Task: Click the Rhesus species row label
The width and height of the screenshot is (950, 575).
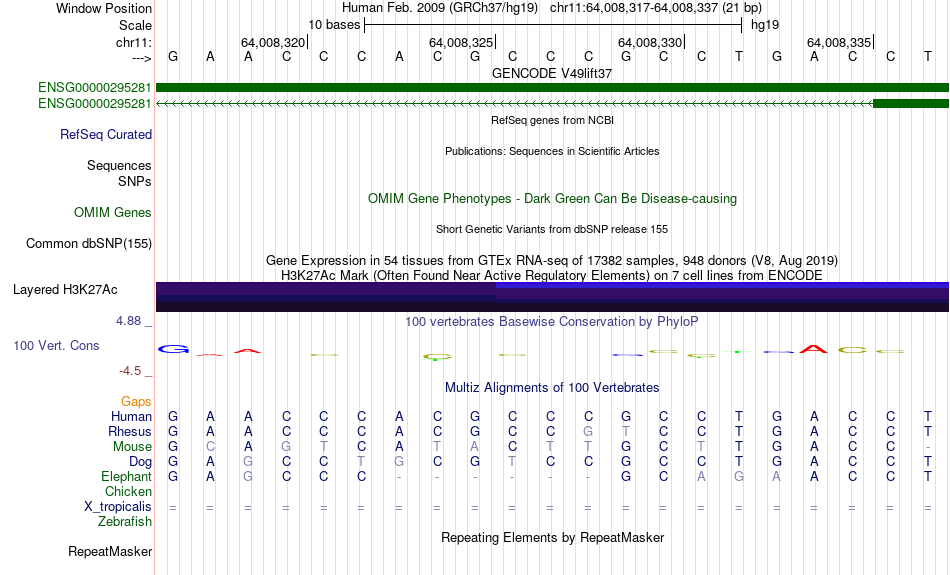Action: (x=130, y=431)
